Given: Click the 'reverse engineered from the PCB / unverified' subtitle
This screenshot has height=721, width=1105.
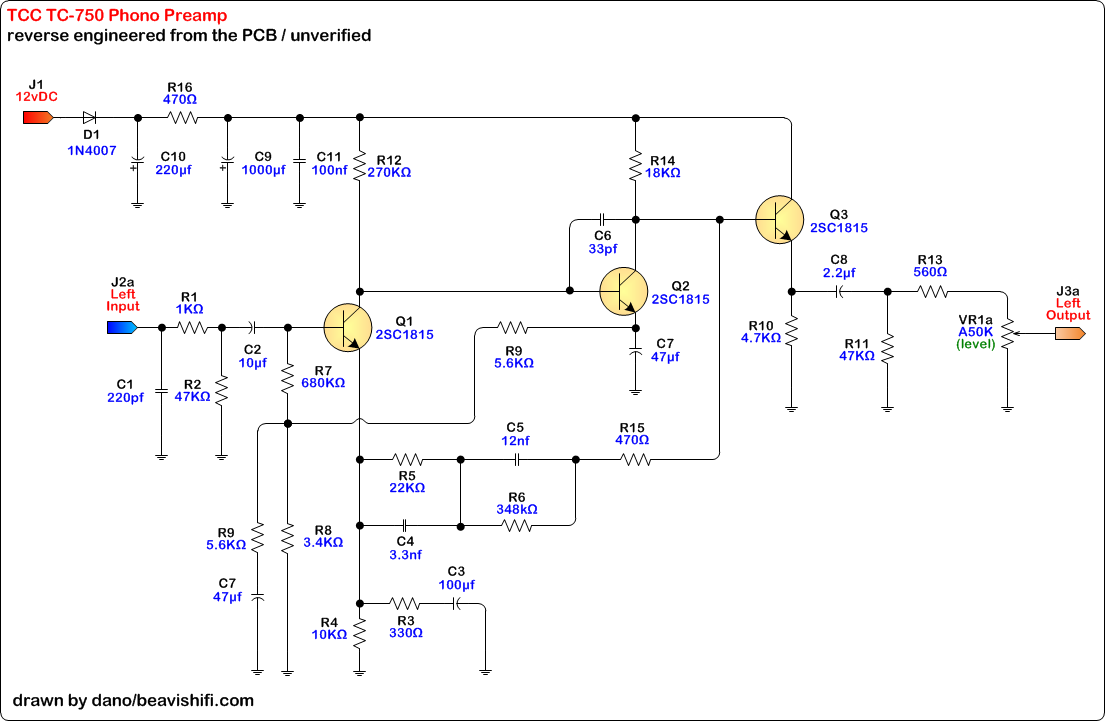Looking at the screenshot, I should (189, 35).
